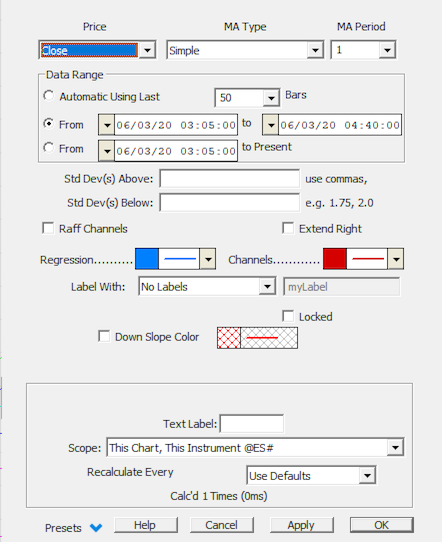The image size is (442, 542).
Task: Click the end date field 06/03/20 04:40:00
Action: (340, 125)
